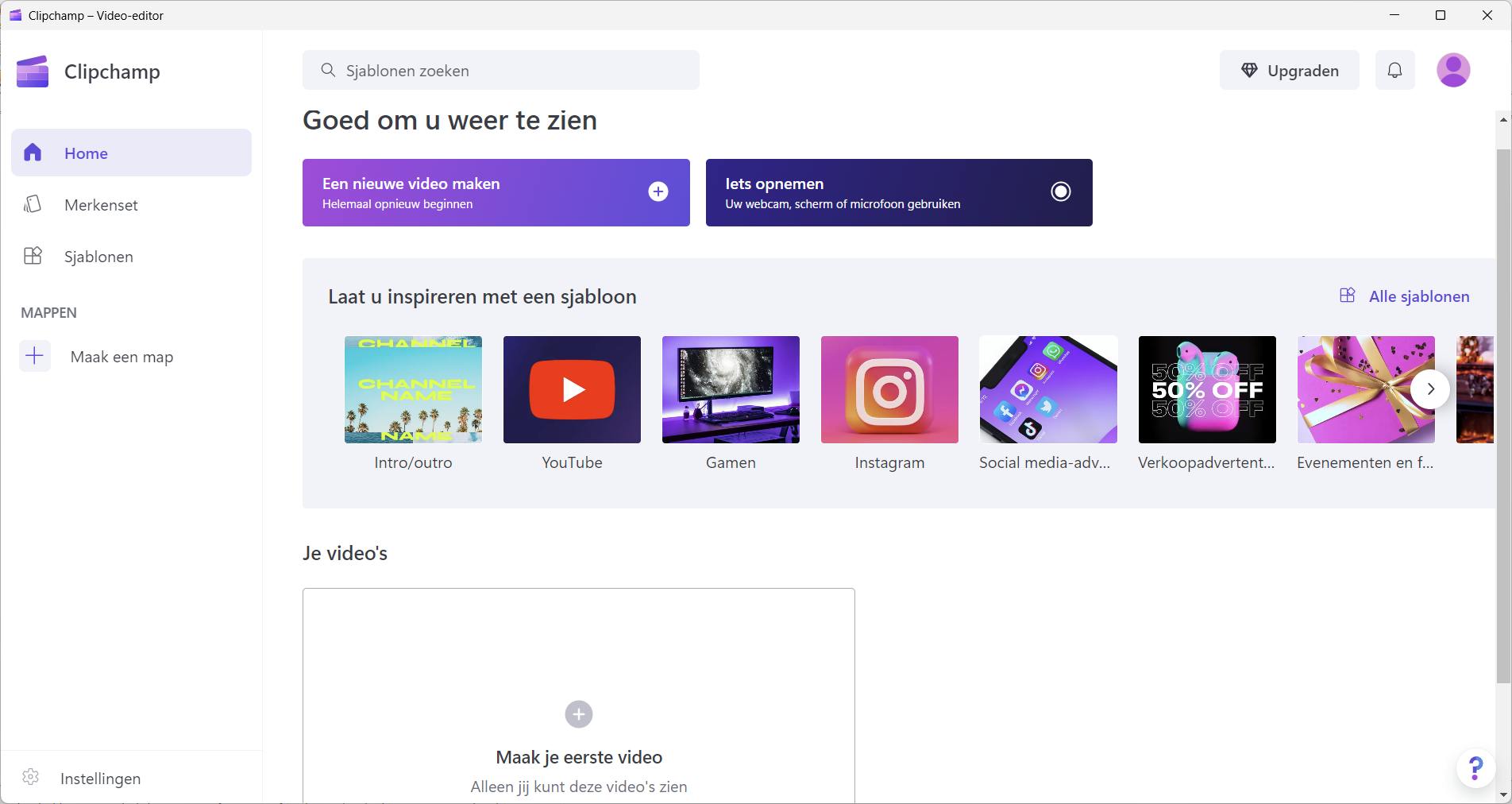Click the magnifier icon in search bar
Screen dimensions: 1512x804
tap(328, 70)
